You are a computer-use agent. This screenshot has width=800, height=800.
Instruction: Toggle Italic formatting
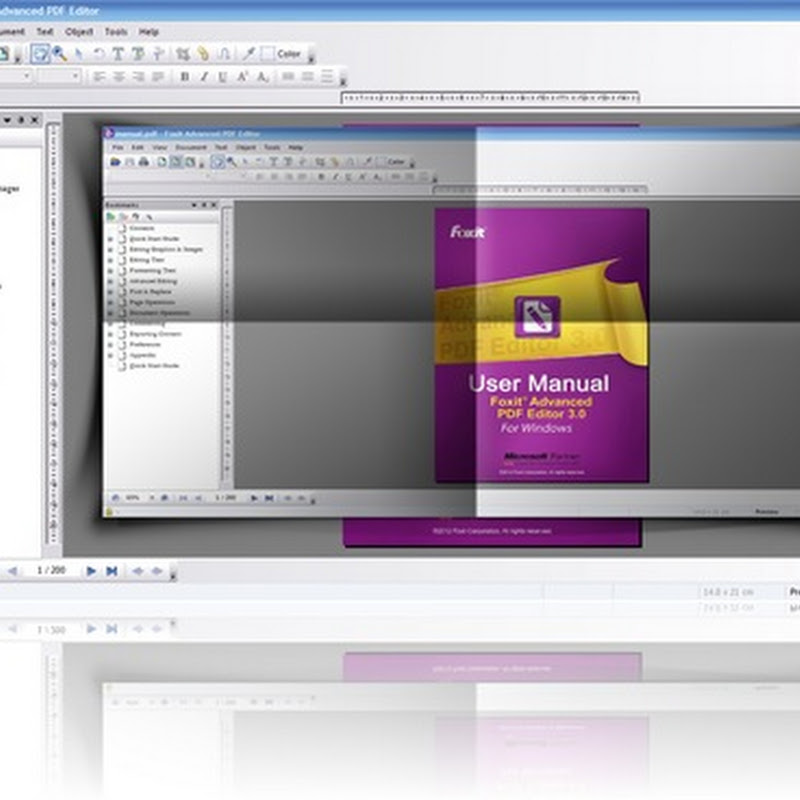coord(204,76)
